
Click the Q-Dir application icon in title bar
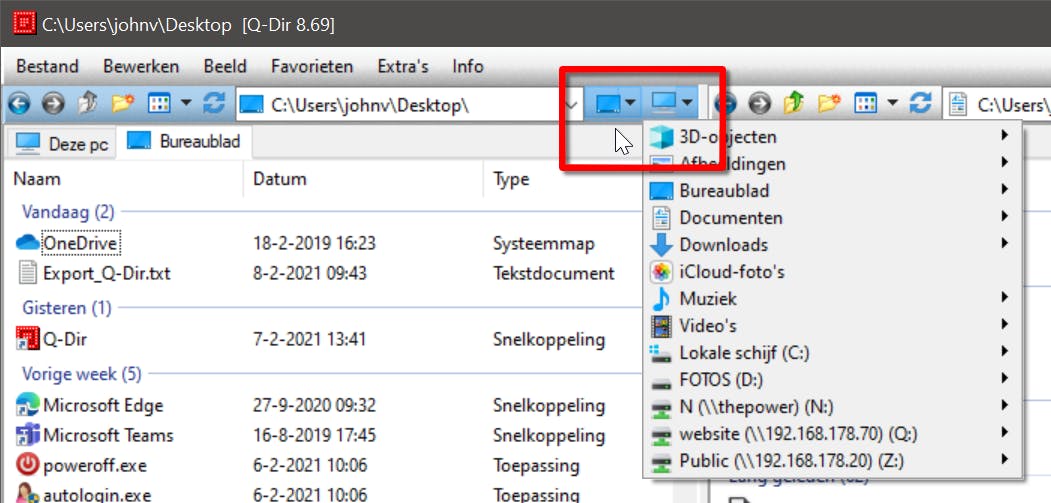pyautogui.click(x=24, y=24)
